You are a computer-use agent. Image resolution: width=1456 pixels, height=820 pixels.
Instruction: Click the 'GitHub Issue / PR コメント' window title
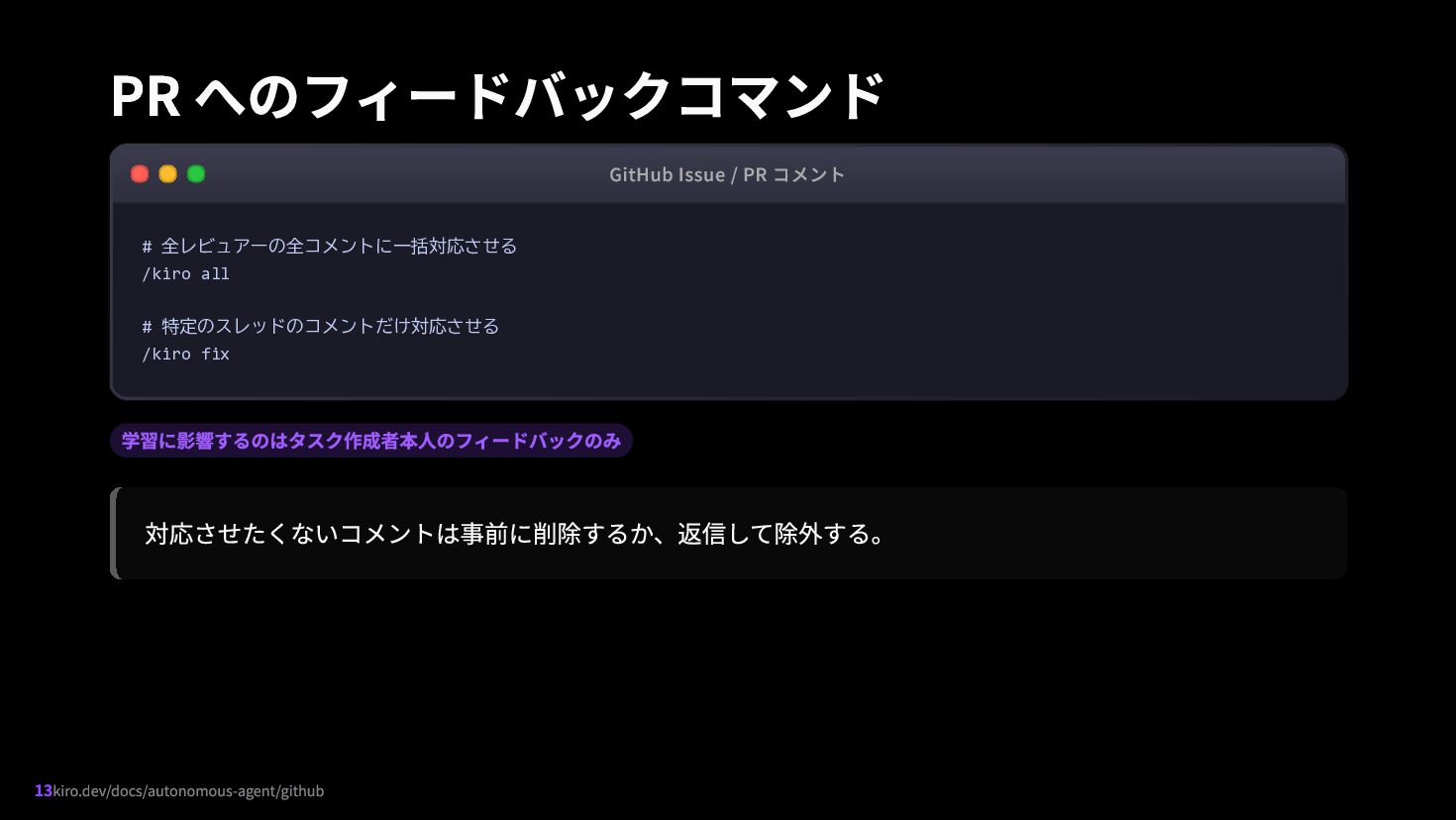[x=727, y=174]
